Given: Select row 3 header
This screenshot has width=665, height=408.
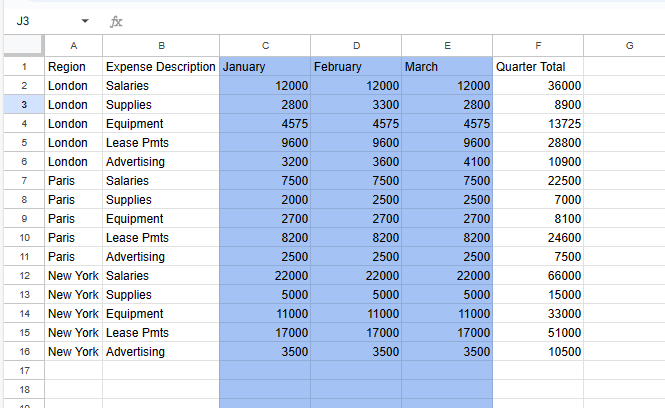Looking at the screenshot, I should (22, 105).
